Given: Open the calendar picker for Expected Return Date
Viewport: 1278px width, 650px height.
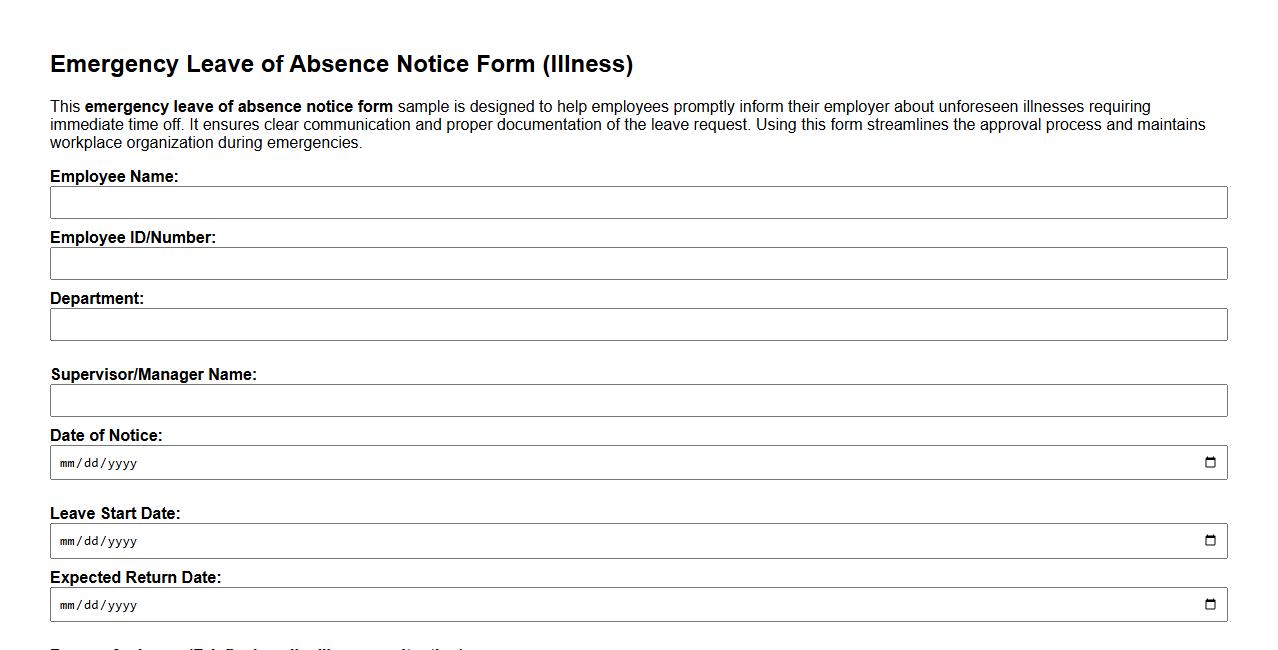Looking at the screenshot, I should pyautogui.click(x=1211, y=604).
